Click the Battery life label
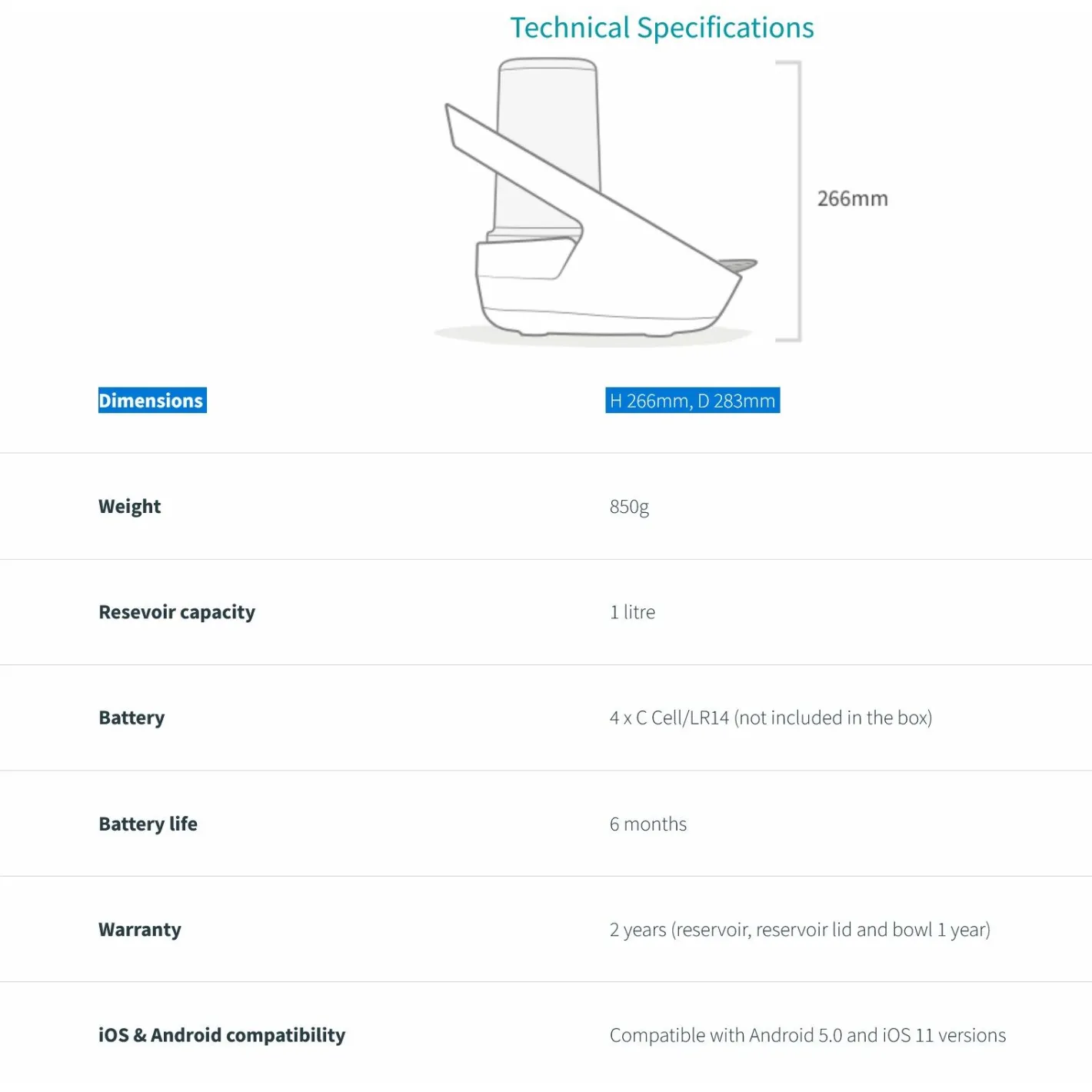 (148, 824)
